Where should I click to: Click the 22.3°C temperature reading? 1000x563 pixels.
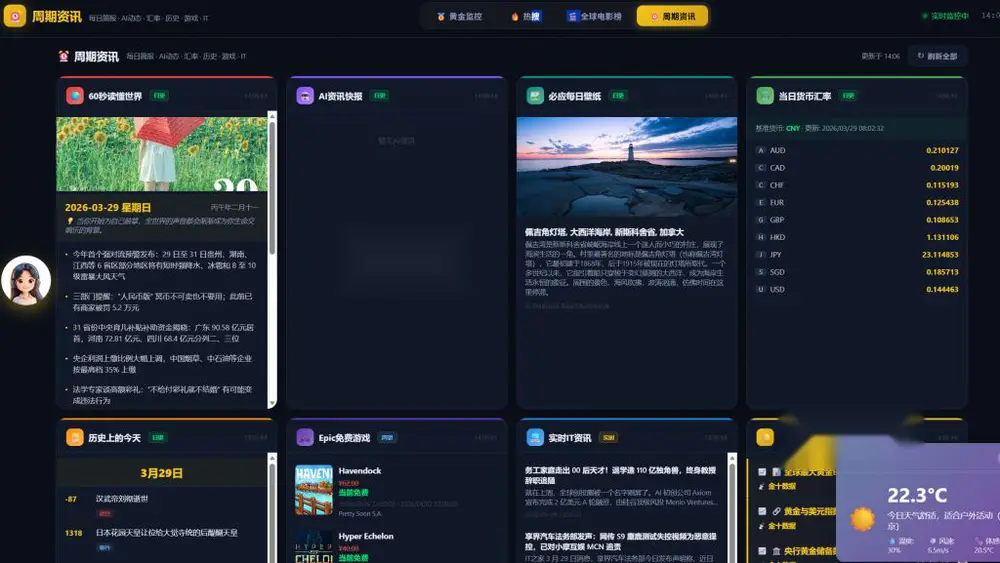(x=917, y=495)
